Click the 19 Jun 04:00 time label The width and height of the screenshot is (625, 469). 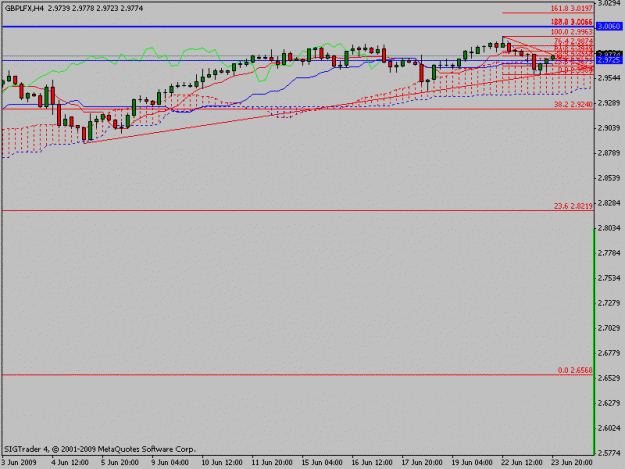(x=472, y=462)
